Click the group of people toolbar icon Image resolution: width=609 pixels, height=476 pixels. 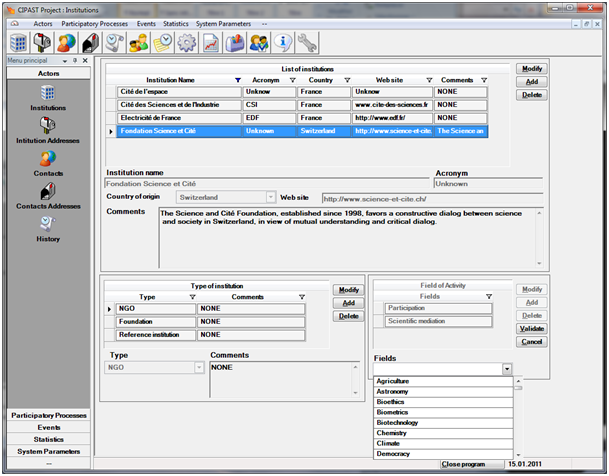pos(139,42)
